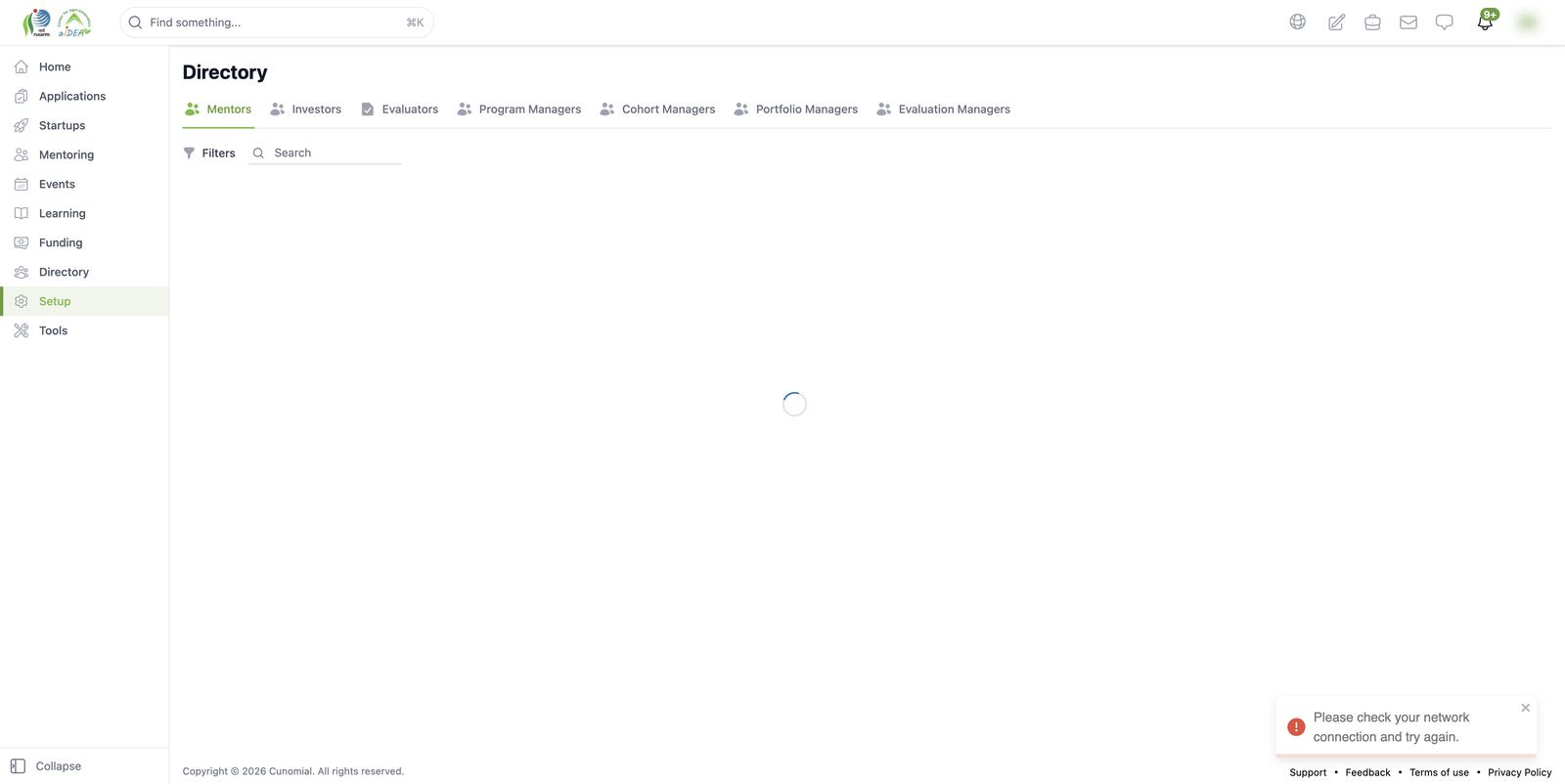
Task: Open the Support link
Action: [1308, 772]
